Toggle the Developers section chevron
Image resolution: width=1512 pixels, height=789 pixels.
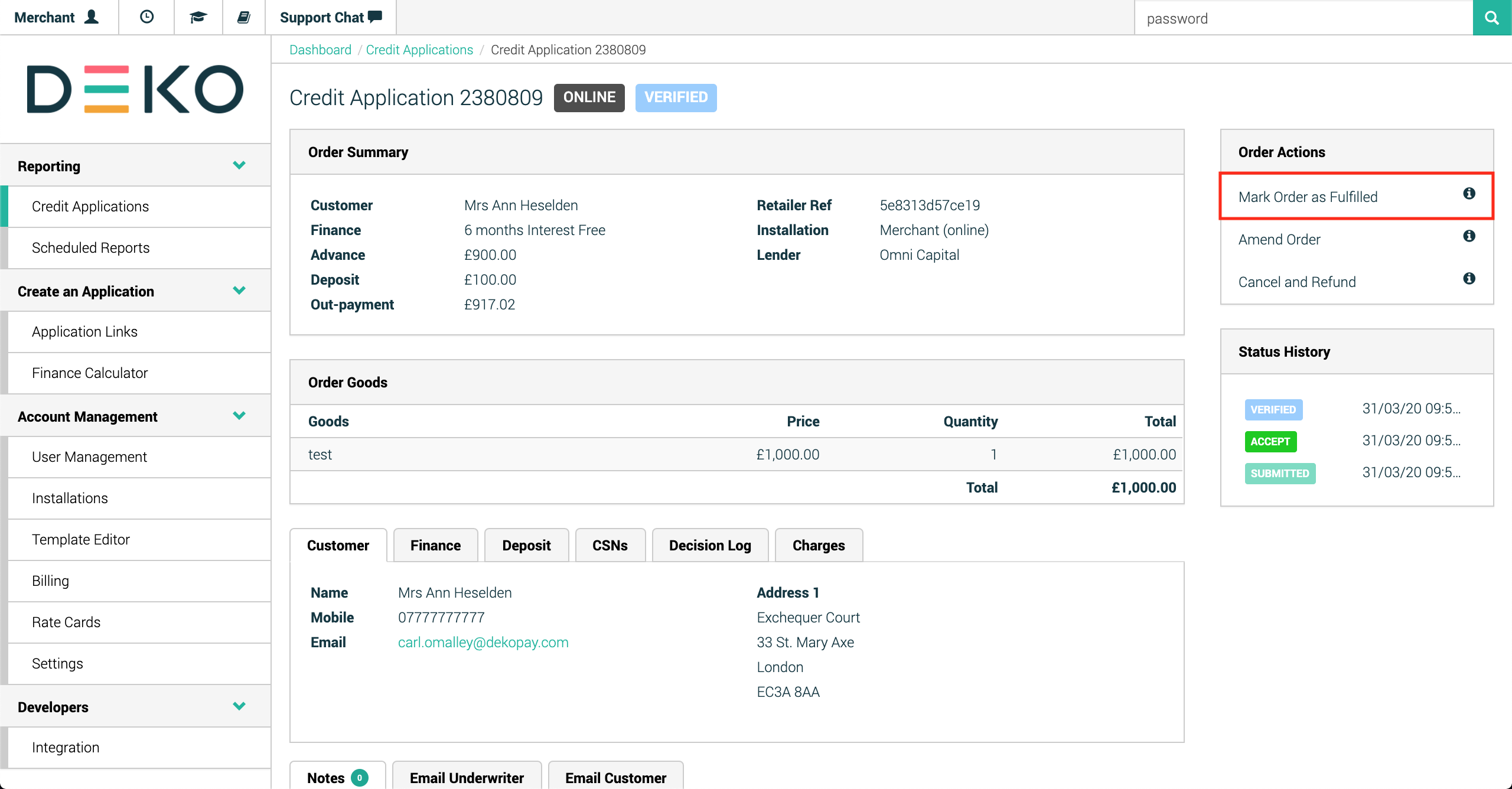(x=239, y=706)
